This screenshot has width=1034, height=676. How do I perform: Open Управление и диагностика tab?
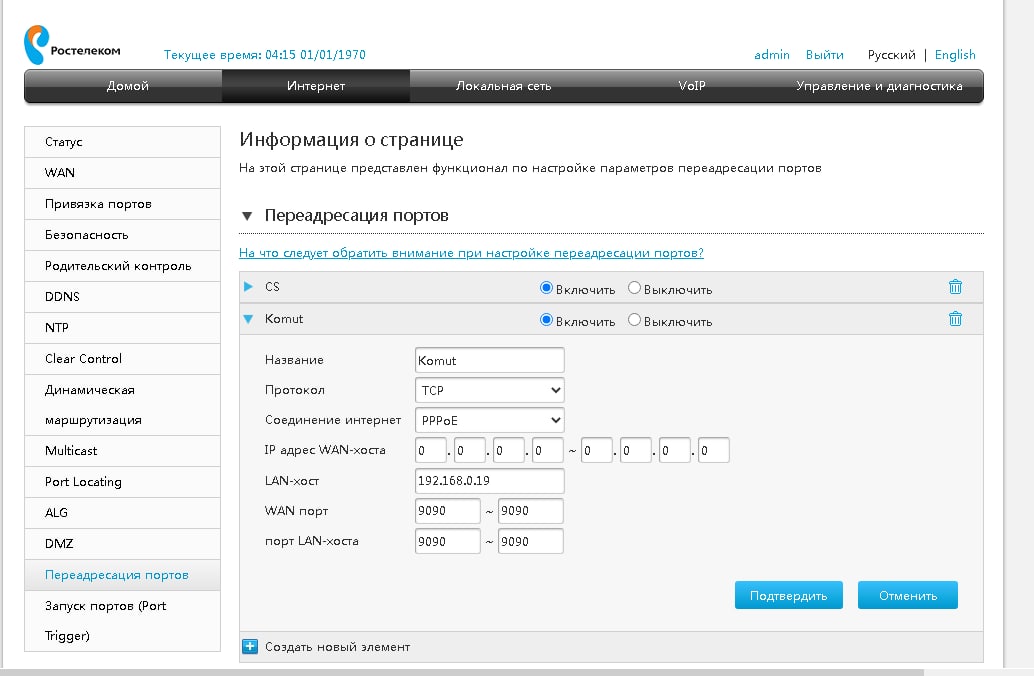click(x=879, y=86)
